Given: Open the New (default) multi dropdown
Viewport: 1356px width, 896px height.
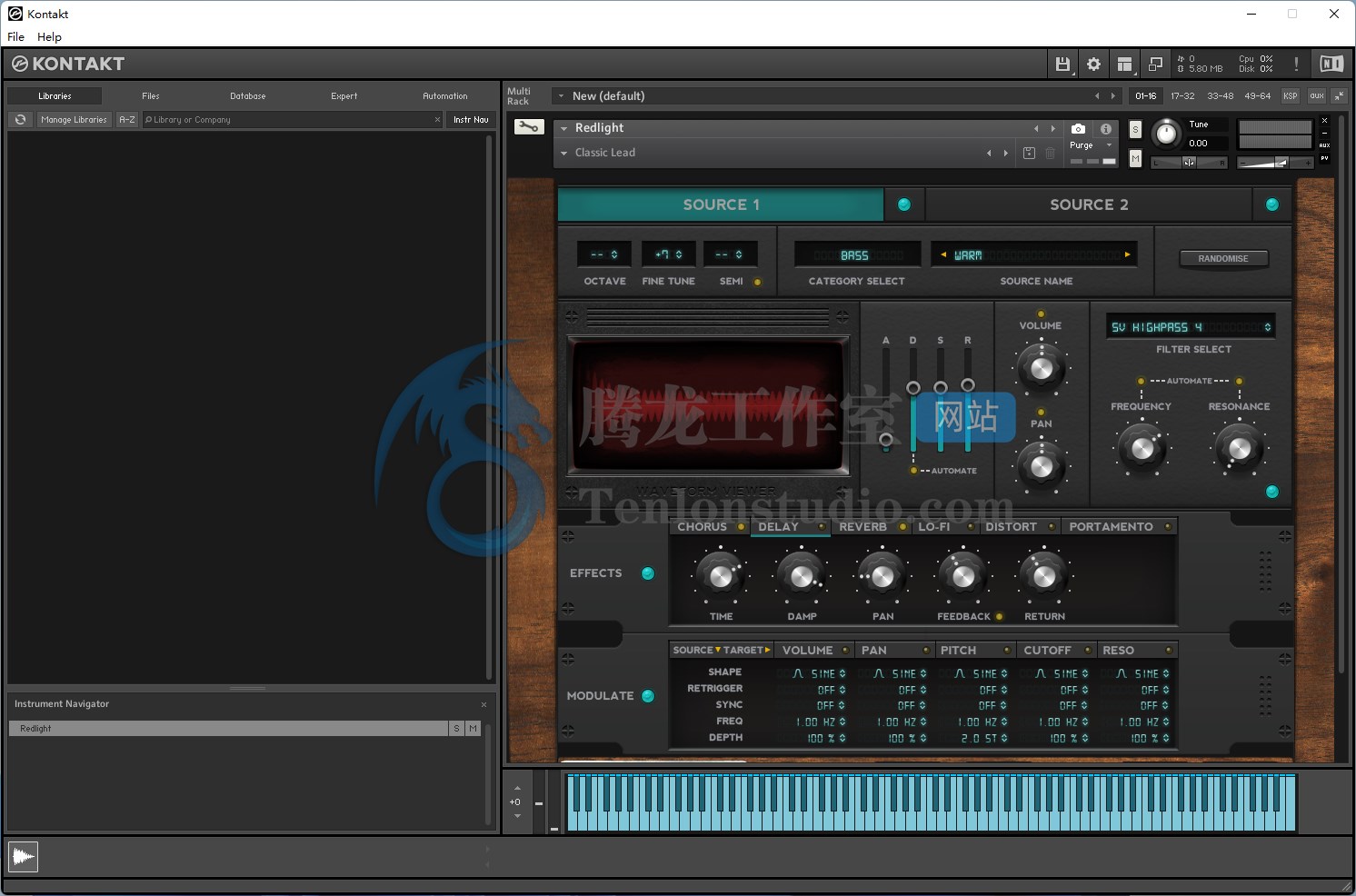Looking at the screenshot, I should 562,95.
